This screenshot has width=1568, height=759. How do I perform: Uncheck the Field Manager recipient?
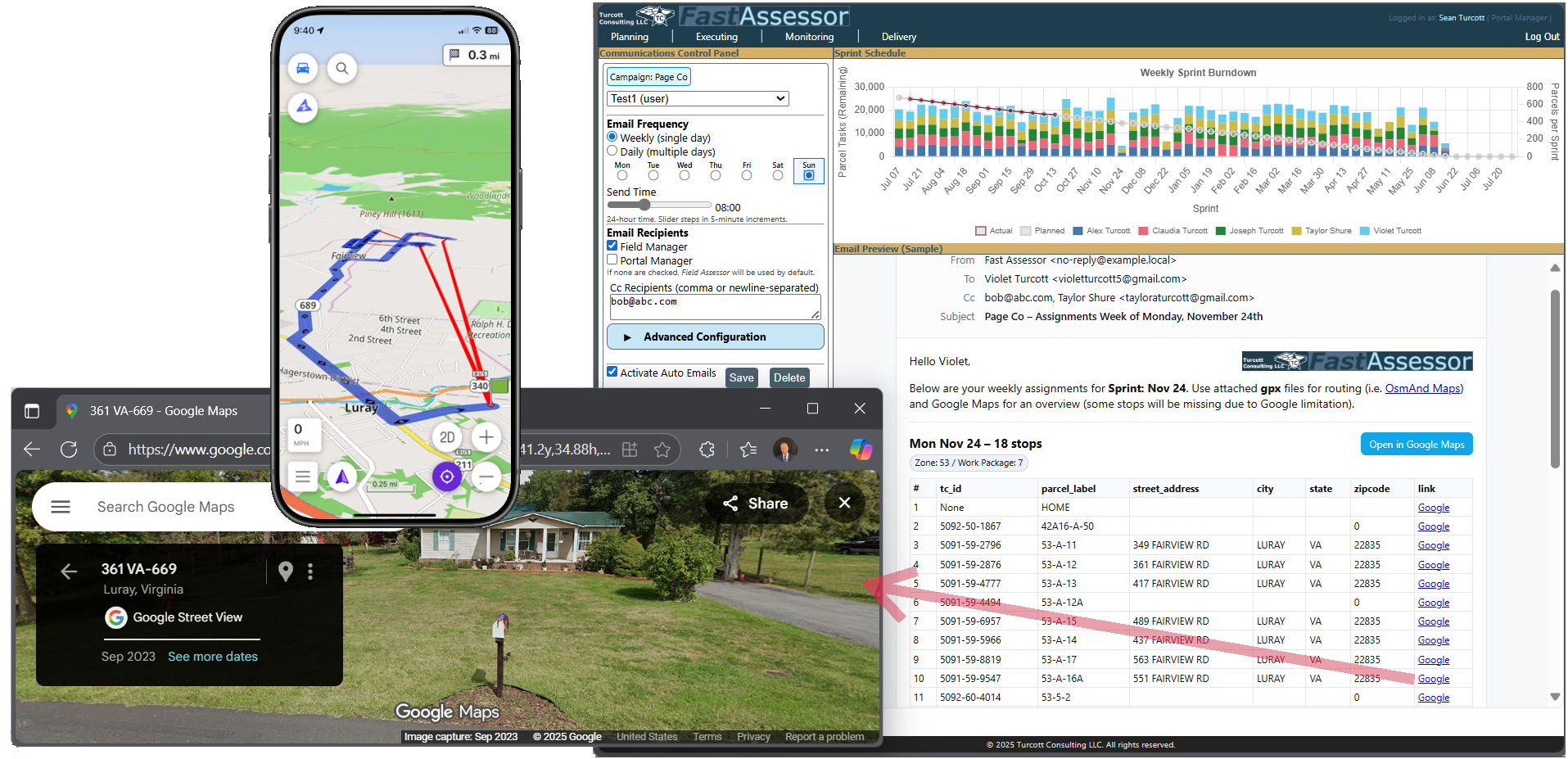pos(612,246)
